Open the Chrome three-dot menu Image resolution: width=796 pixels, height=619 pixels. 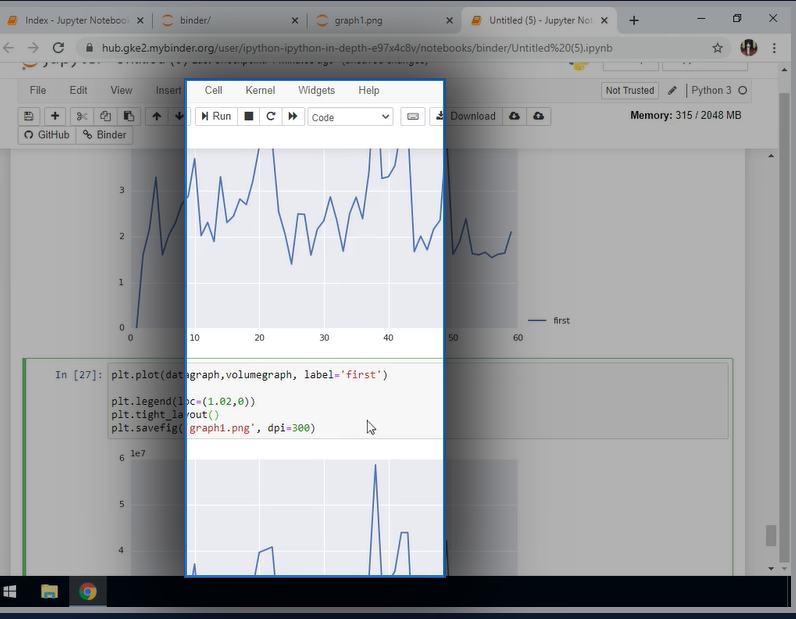pos(774,48)
